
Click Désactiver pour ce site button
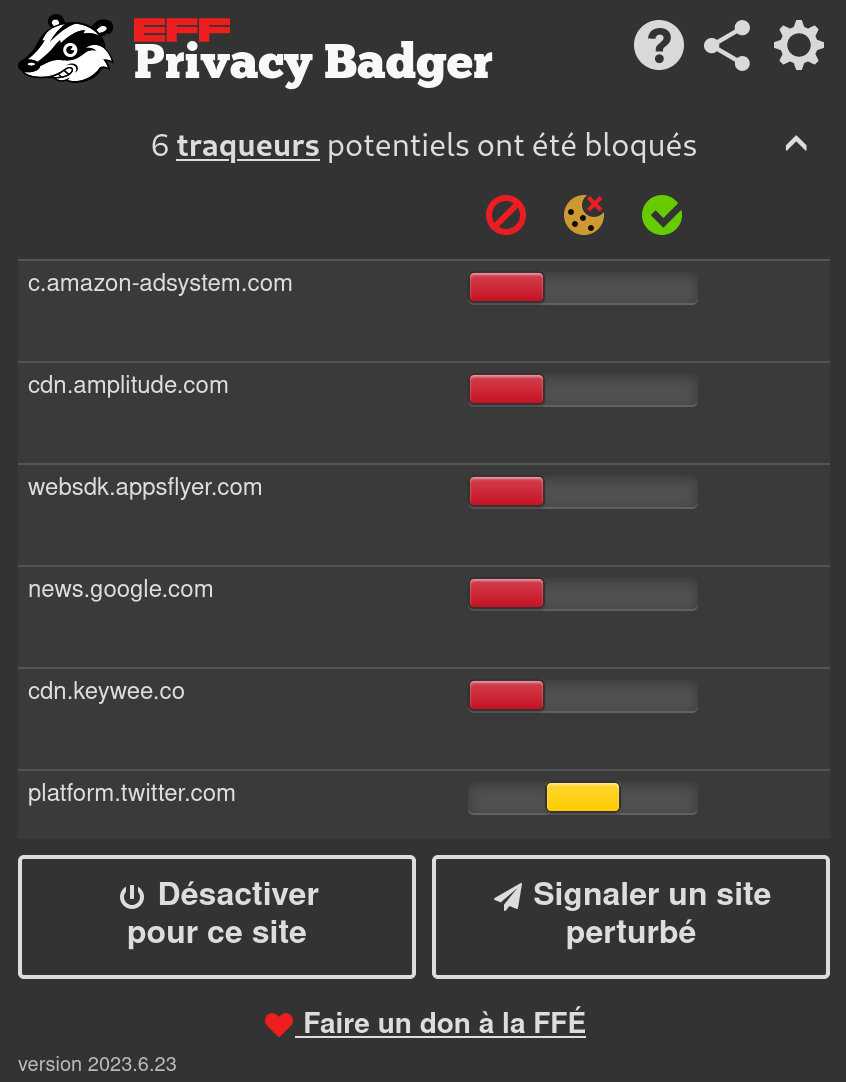(217, 916)
